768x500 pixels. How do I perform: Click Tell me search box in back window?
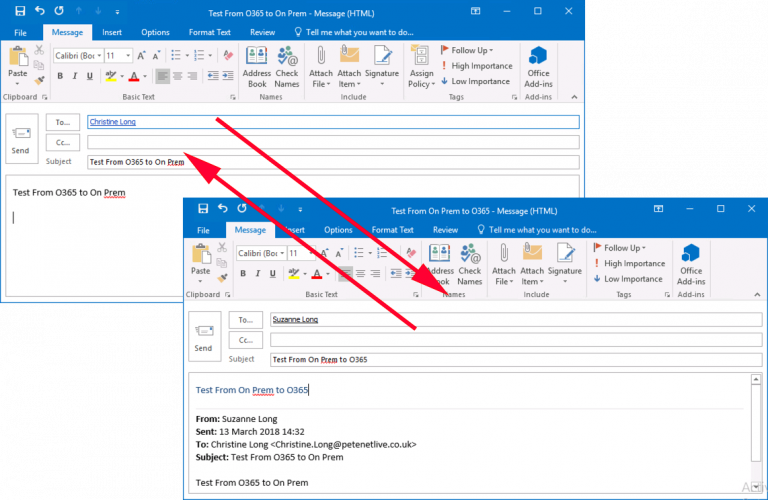point(354,32)
